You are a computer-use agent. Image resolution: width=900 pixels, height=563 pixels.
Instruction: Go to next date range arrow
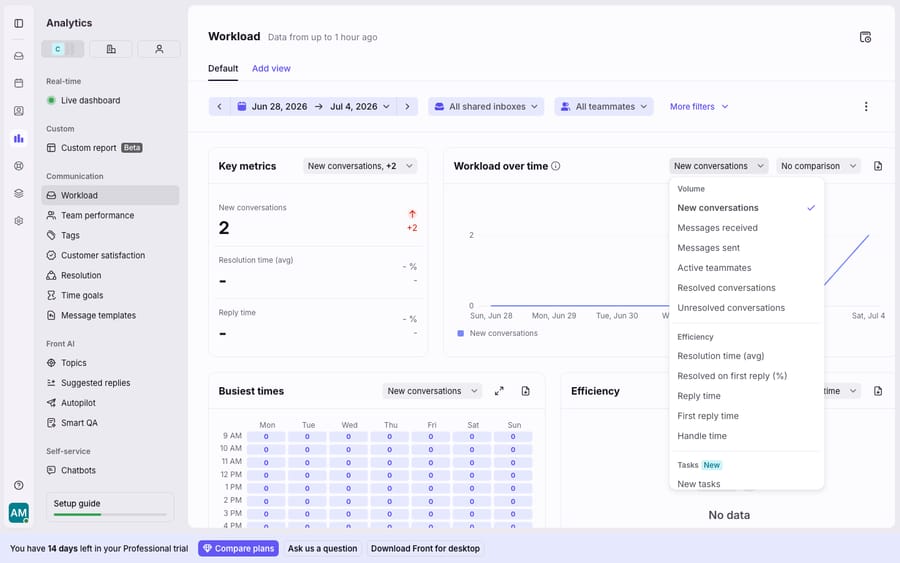point(408,107)
